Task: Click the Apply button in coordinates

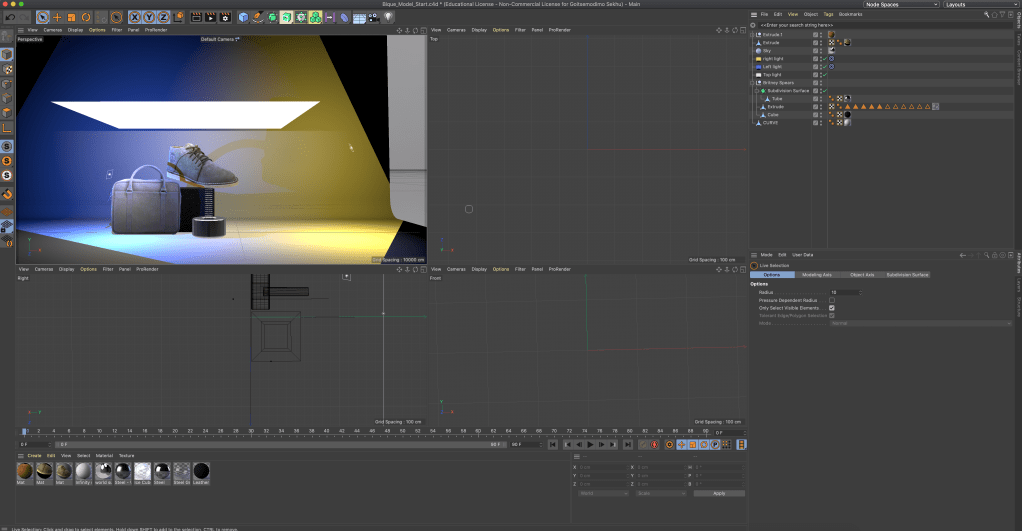Action: [x=718, y=493]
